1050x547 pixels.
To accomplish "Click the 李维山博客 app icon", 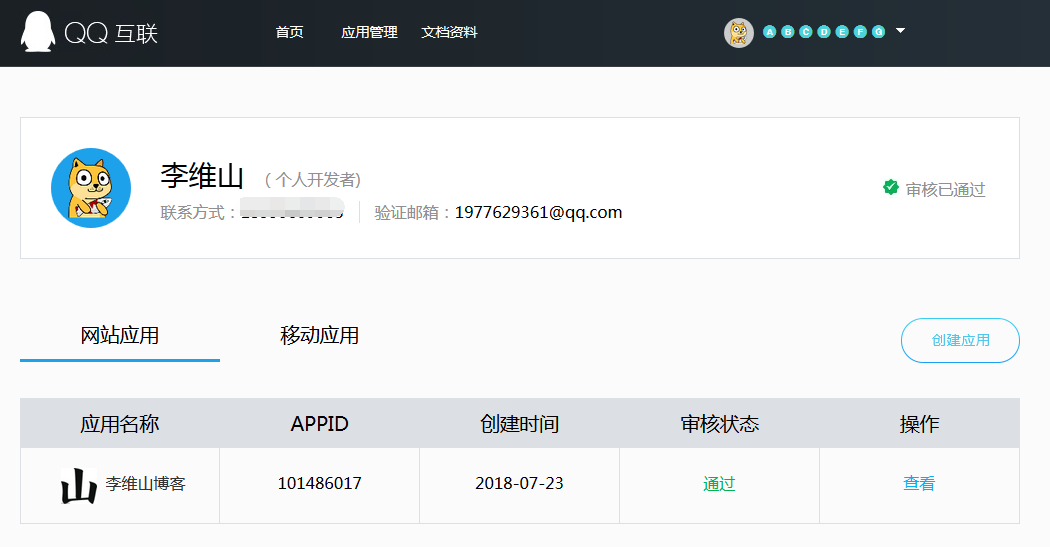I will point(79,485).
